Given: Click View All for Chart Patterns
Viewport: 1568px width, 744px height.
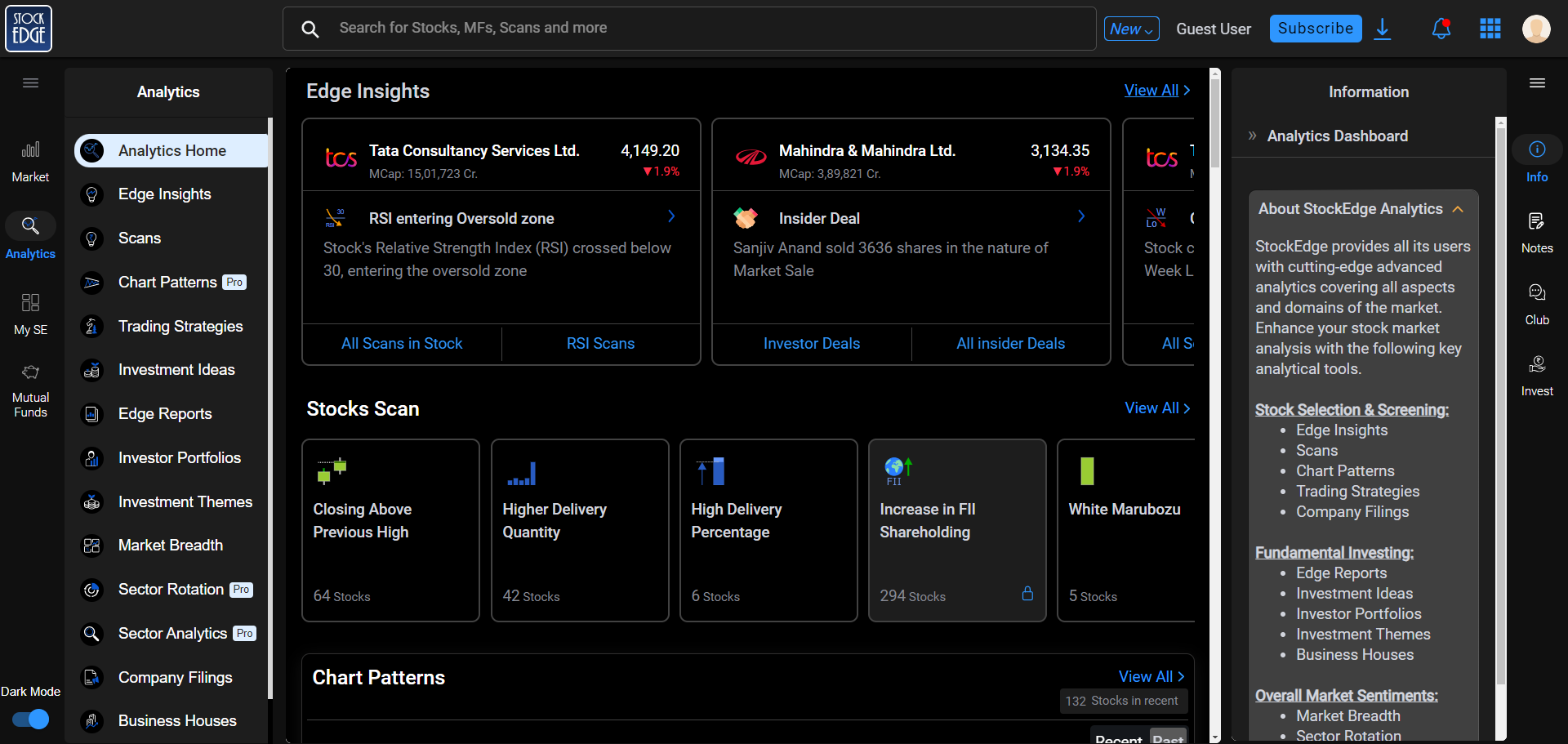Looking at the screenshot, I should [x=1151, y=677].
